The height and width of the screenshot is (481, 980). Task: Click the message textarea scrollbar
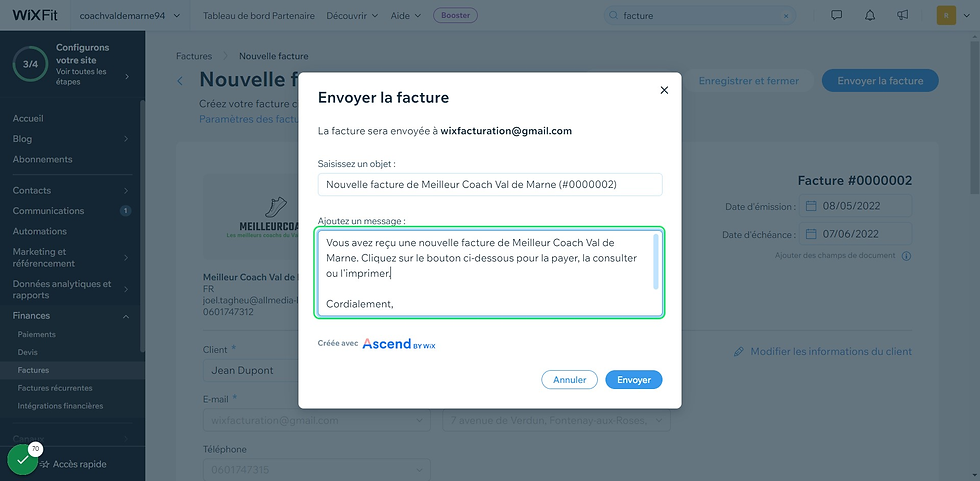[656, 261]
